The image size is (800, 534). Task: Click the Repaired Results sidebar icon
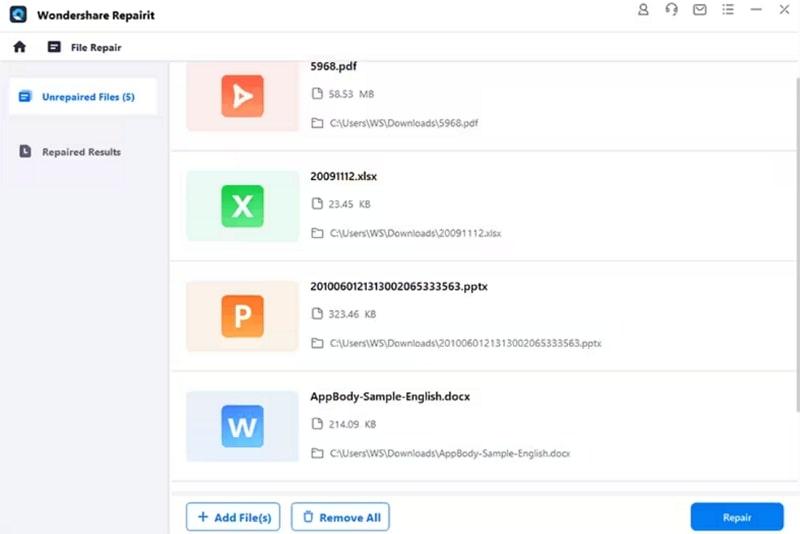coord(25,151)
